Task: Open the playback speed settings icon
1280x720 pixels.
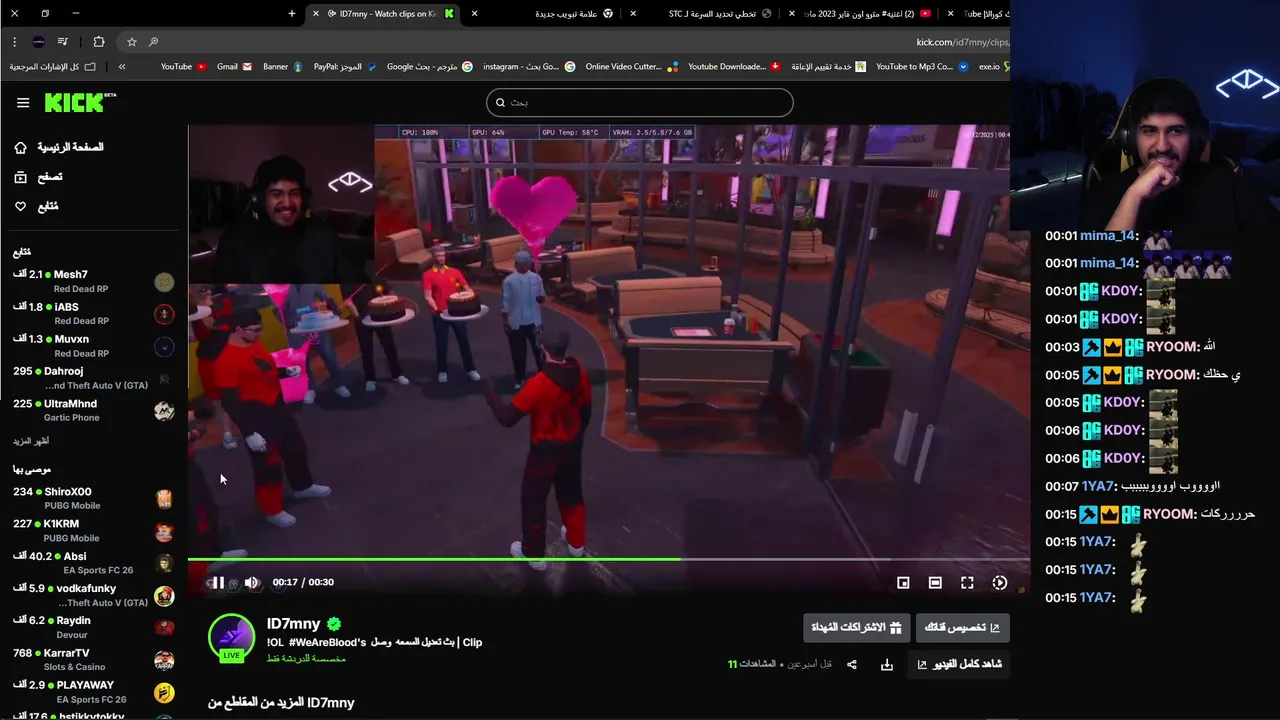Action: tap(999, 583)
